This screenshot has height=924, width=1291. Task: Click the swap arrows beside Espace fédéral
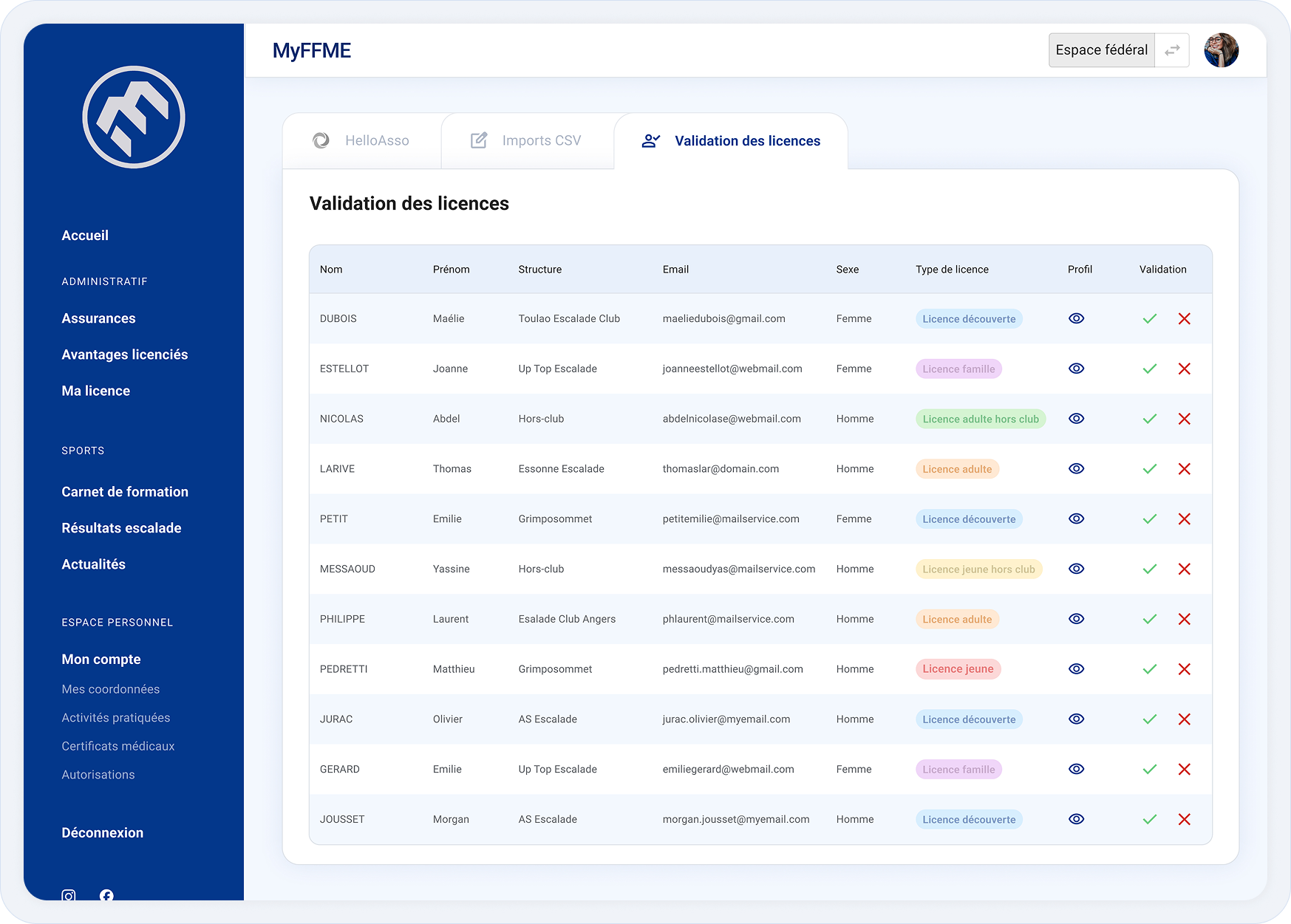1172,50
